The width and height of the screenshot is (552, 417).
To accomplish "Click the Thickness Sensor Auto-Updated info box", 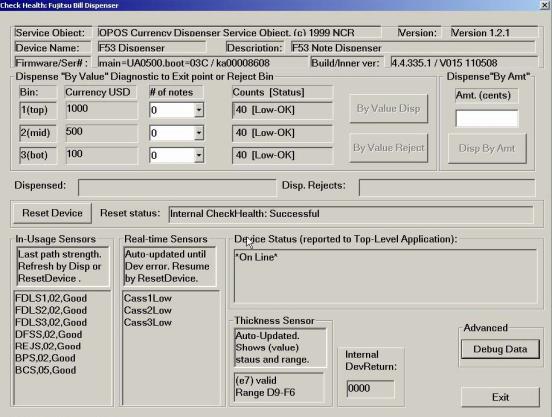I will click(280, 348).
